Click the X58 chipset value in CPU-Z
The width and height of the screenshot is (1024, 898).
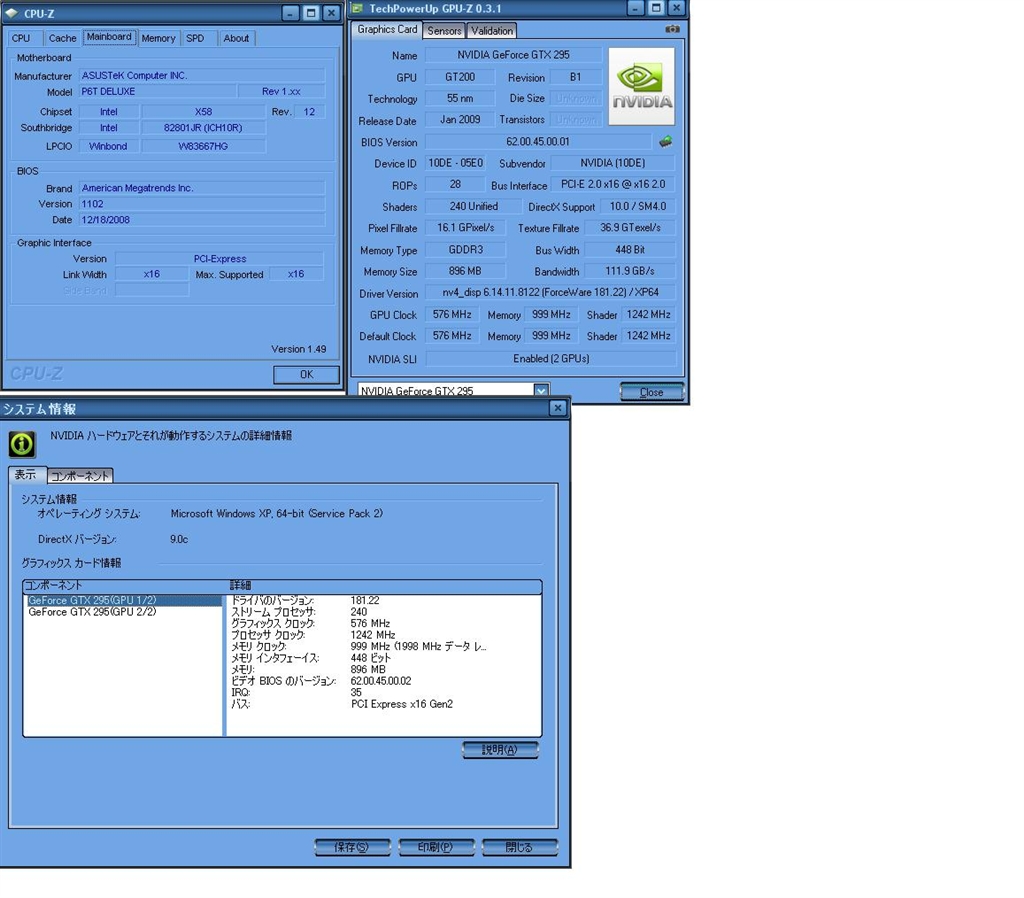(x=203, y=112)
